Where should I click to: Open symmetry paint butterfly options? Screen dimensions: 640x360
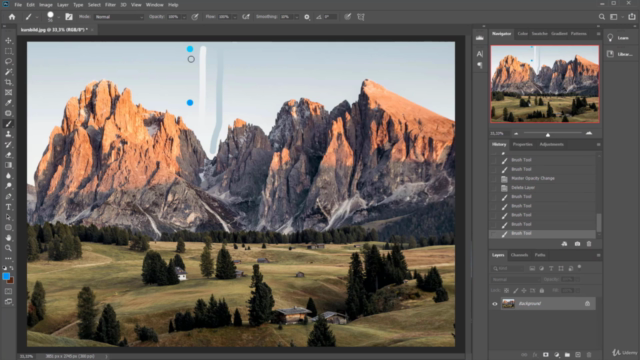click(x=361, y=17)
